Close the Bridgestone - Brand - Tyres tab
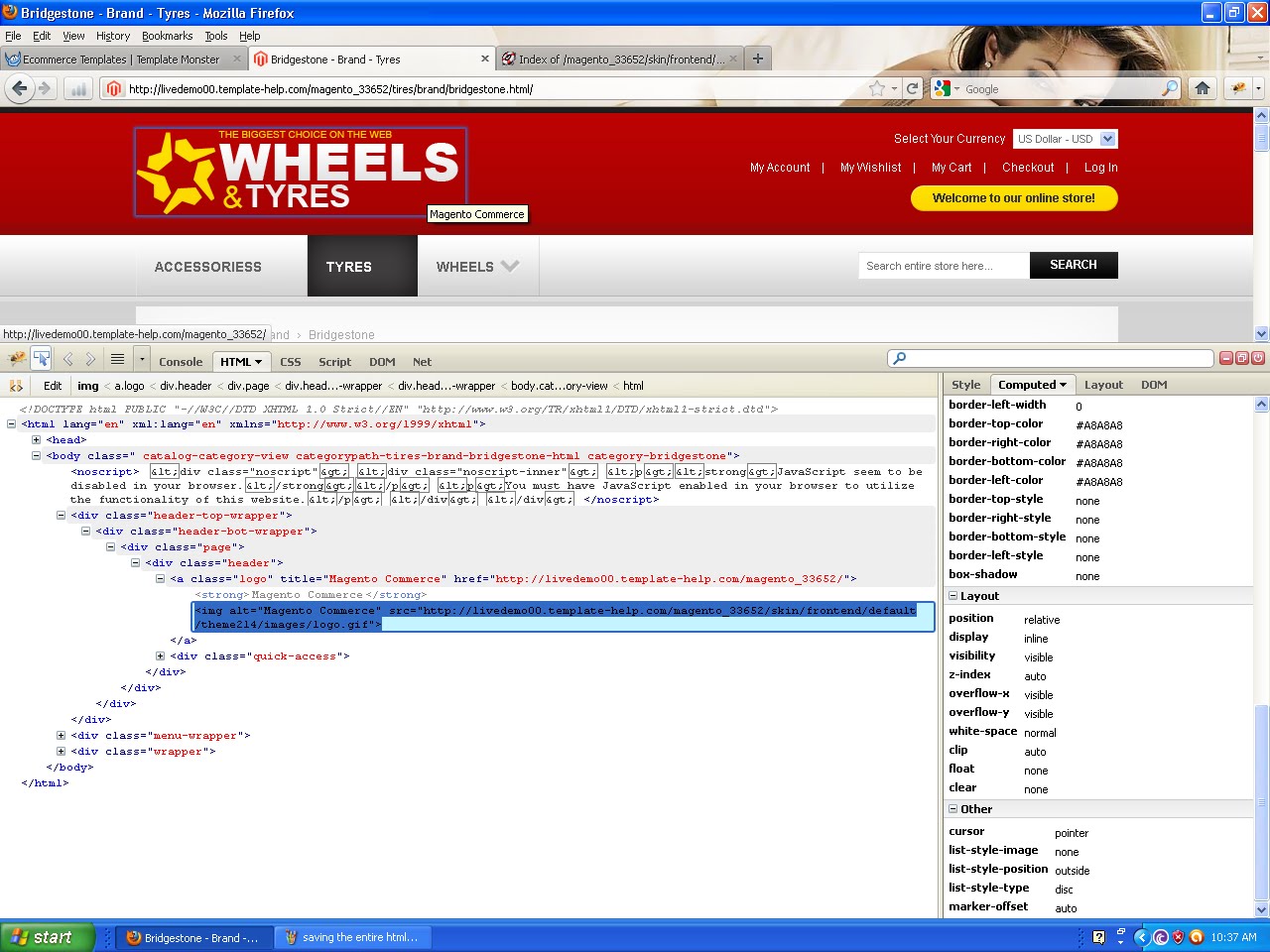This screenshot has height=952, width=1270. point(485,59)
